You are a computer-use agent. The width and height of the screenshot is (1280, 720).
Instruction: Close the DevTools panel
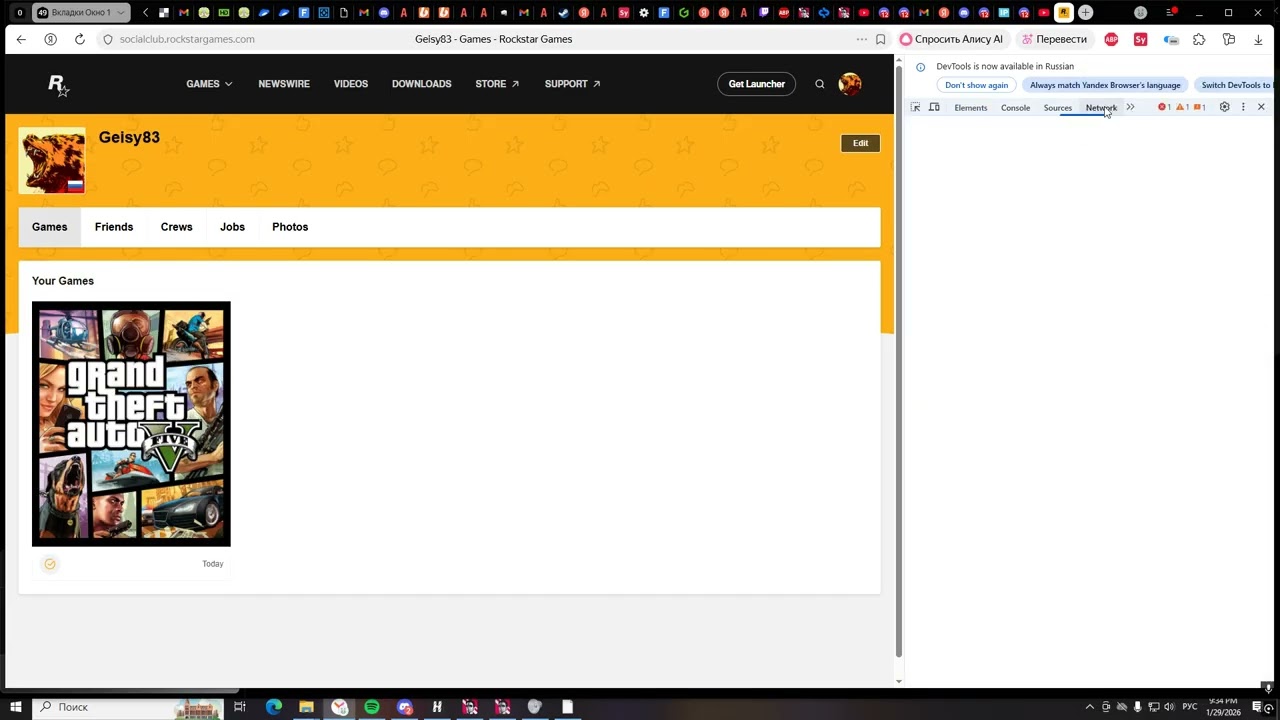1261,107
